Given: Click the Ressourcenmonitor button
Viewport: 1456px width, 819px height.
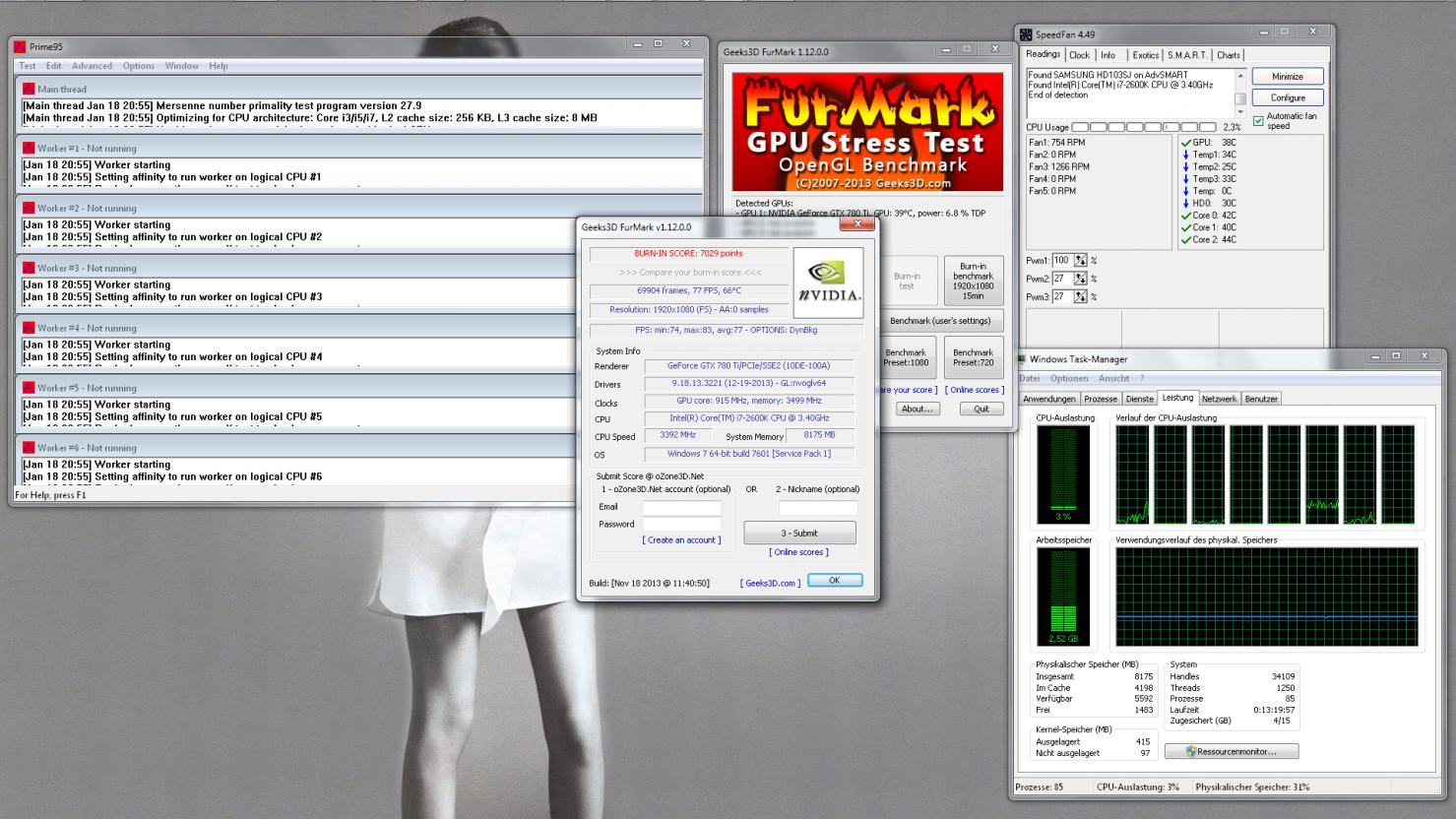Looking at the screenshot, I should tap(1232, 751).
